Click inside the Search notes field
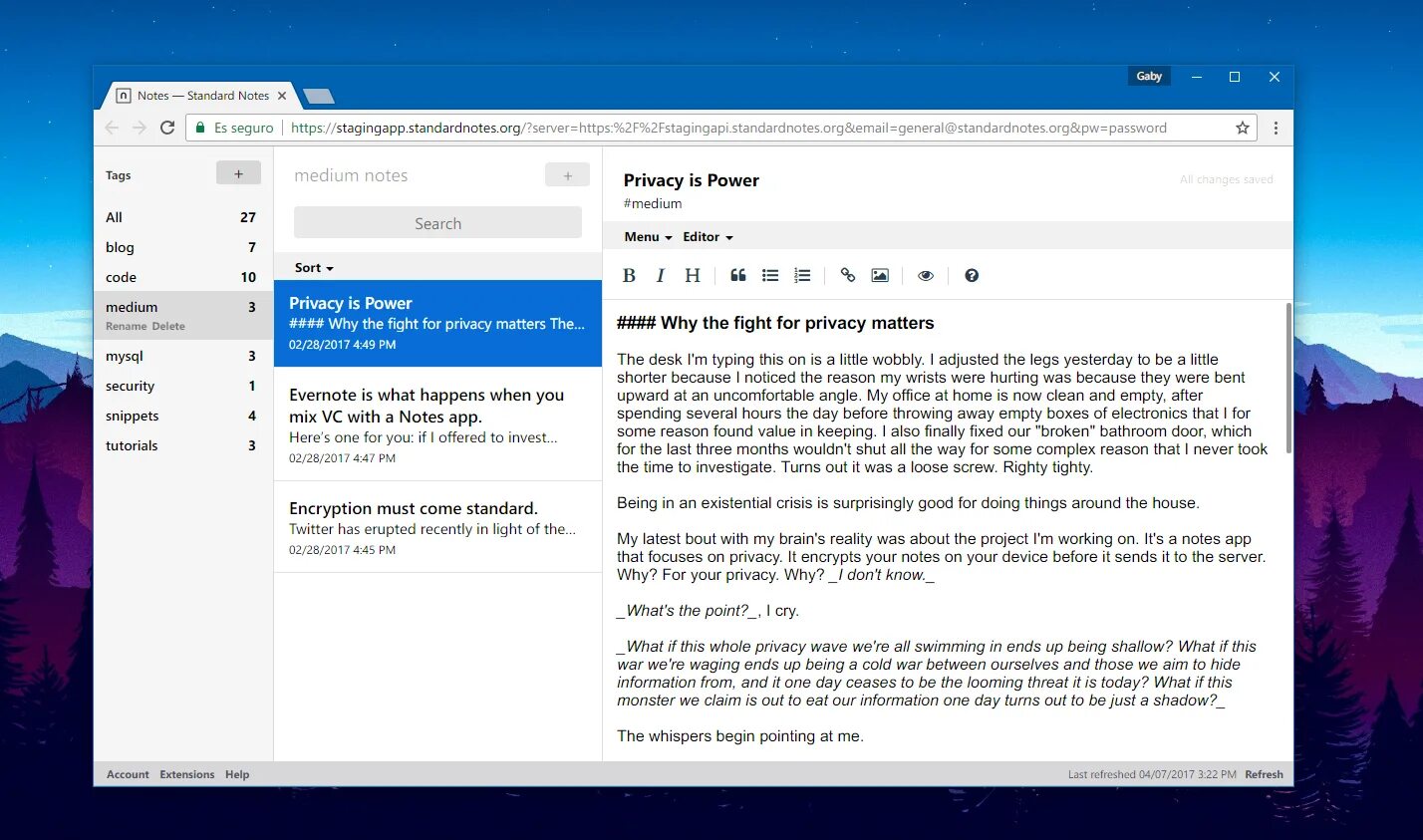1423x840 pixels. 436,222
